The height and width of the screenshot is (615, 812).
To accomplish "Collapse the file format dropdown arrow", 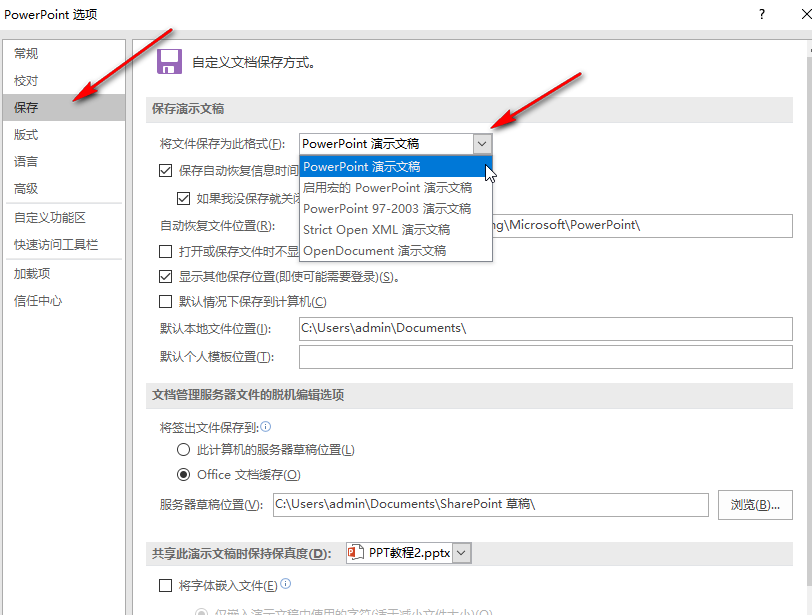I will click(x=482, y=144).
